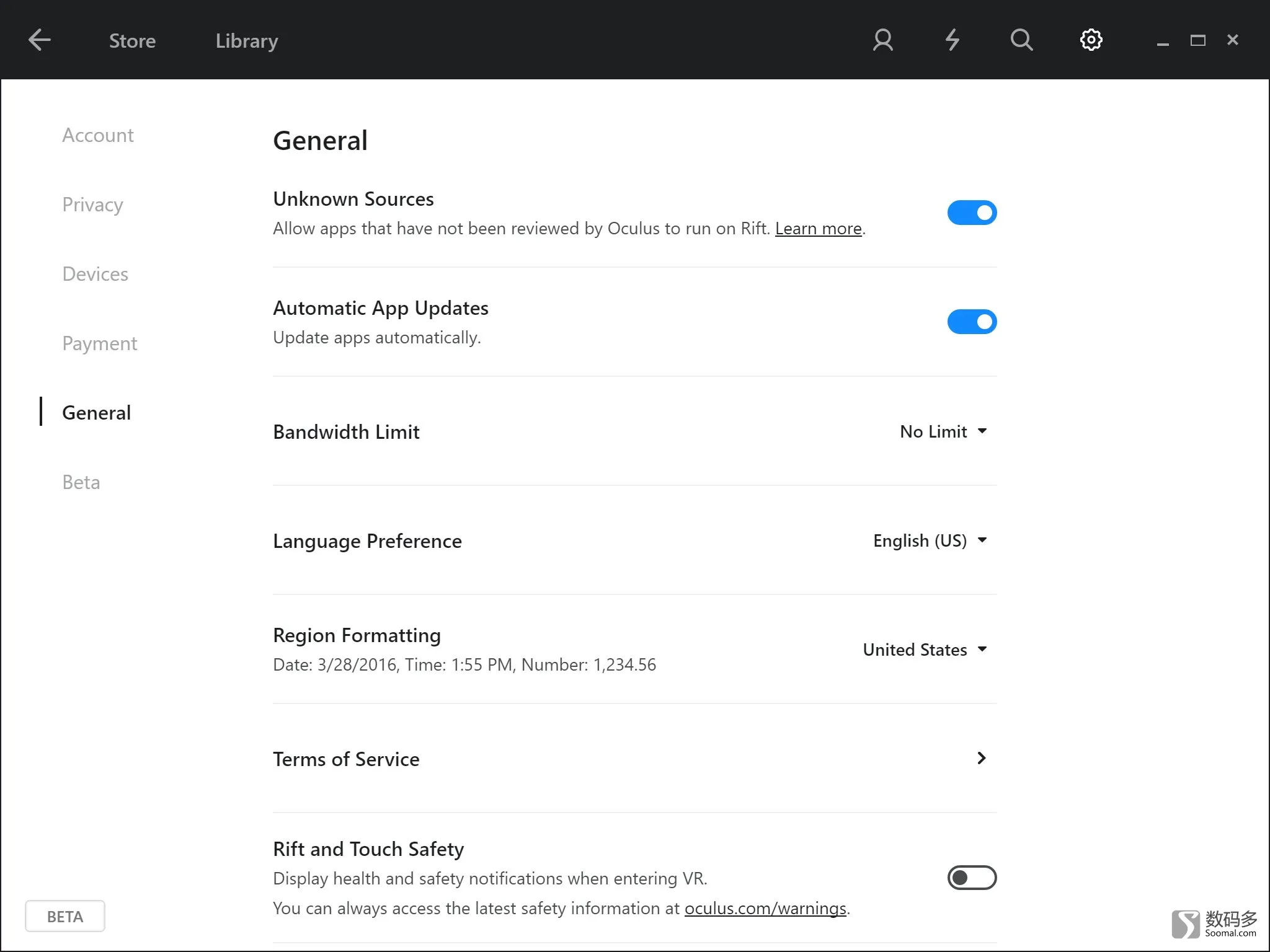The image size is (1270, 952).
Task: Click the Automatic App Updates heading
Action: click(381, 308)
